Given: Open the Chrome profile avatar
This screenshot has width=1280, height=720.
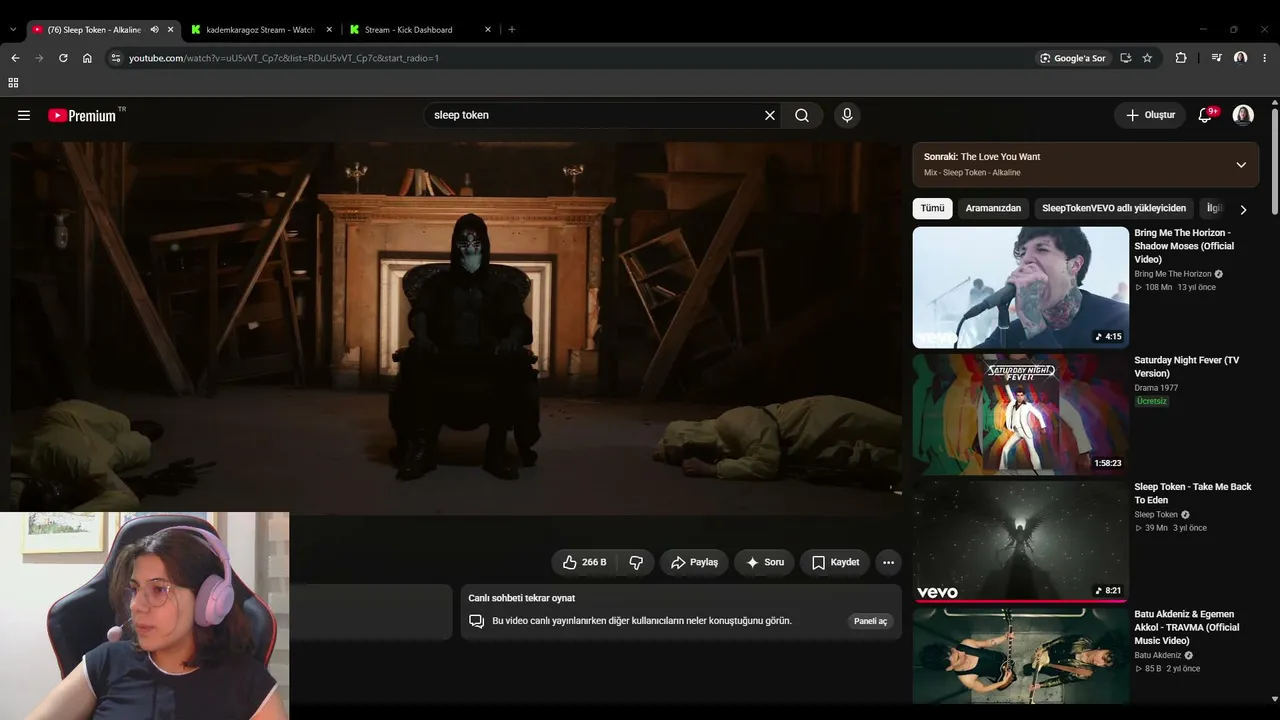Looking at the screenshot, I should [x=1240, y=58].
